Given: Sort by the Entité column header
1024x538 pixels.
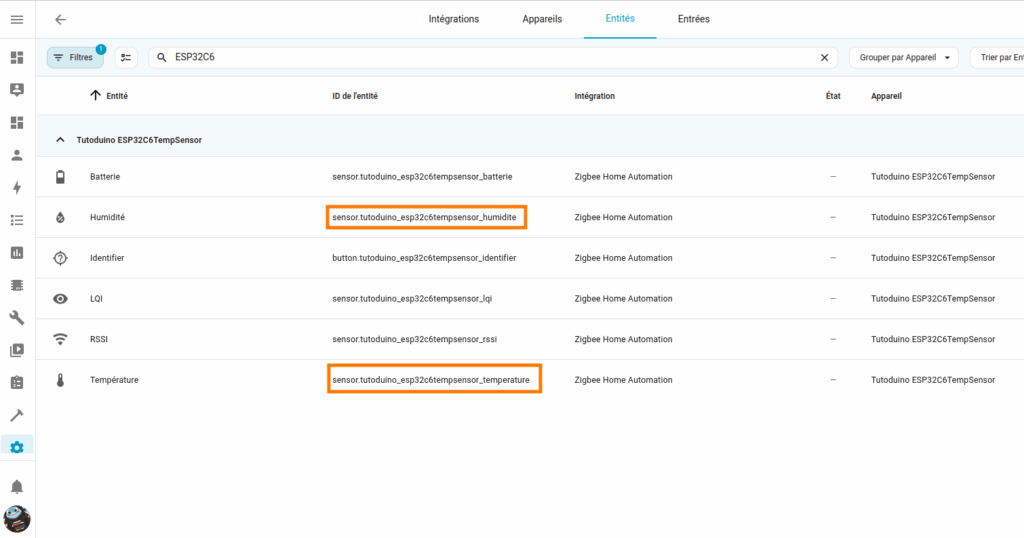Looking at the screenshot, I should coord(109,96).
